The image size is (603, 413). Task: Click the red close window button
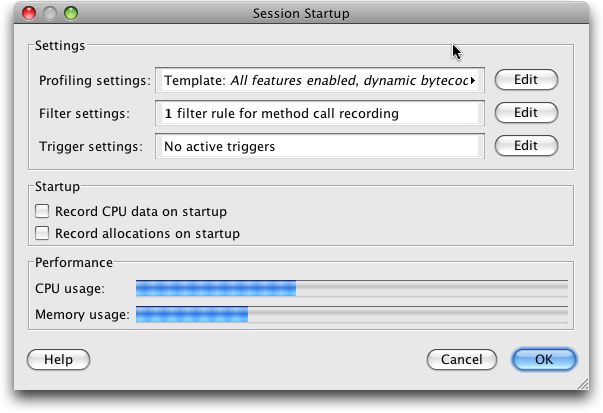click(29, 14)
